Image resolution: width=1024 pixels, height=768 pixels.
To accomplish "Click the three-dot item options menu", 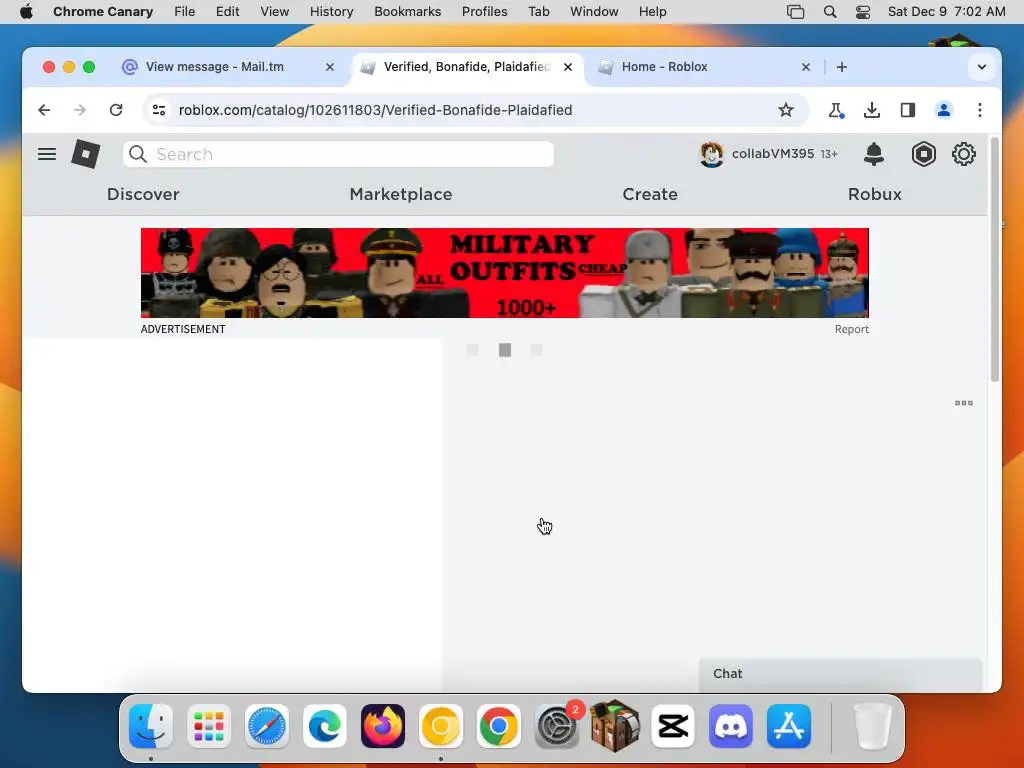I will pos(964,403).
